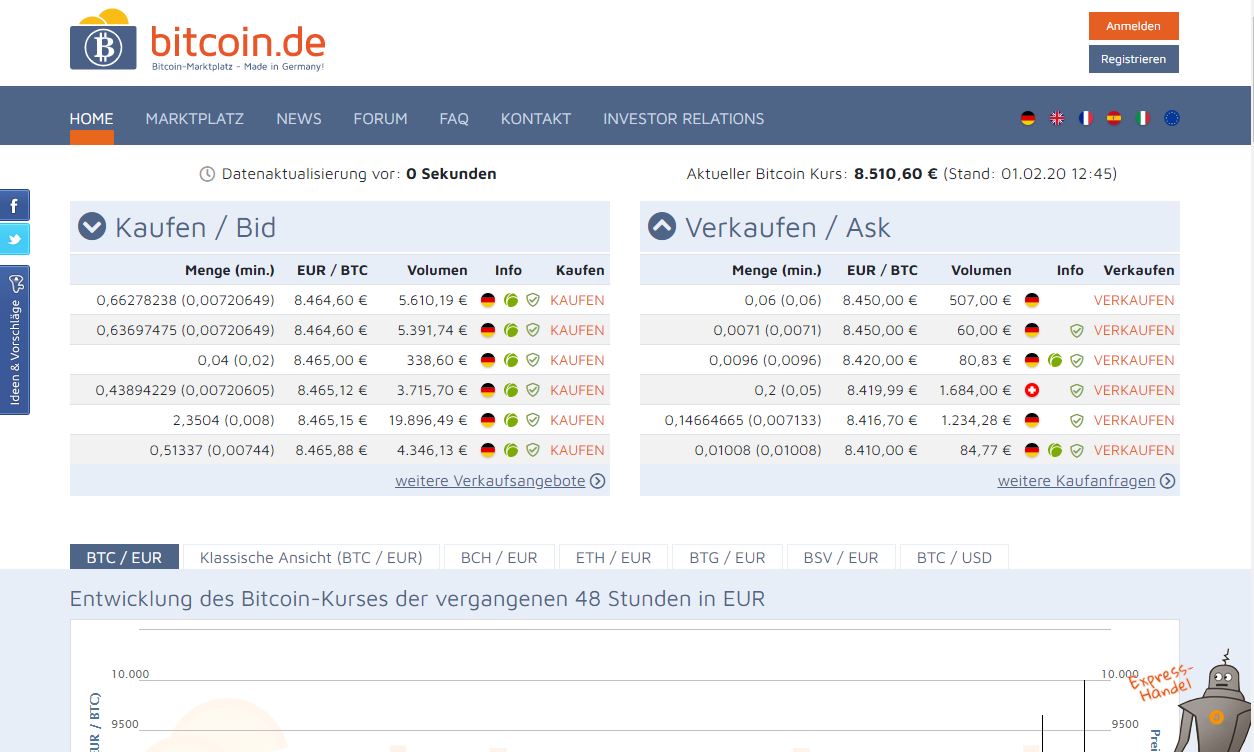The image size is (1254, 752).
Task: Click VERKAUFEN for the 0,0071 request
Action: [1134, 330]
